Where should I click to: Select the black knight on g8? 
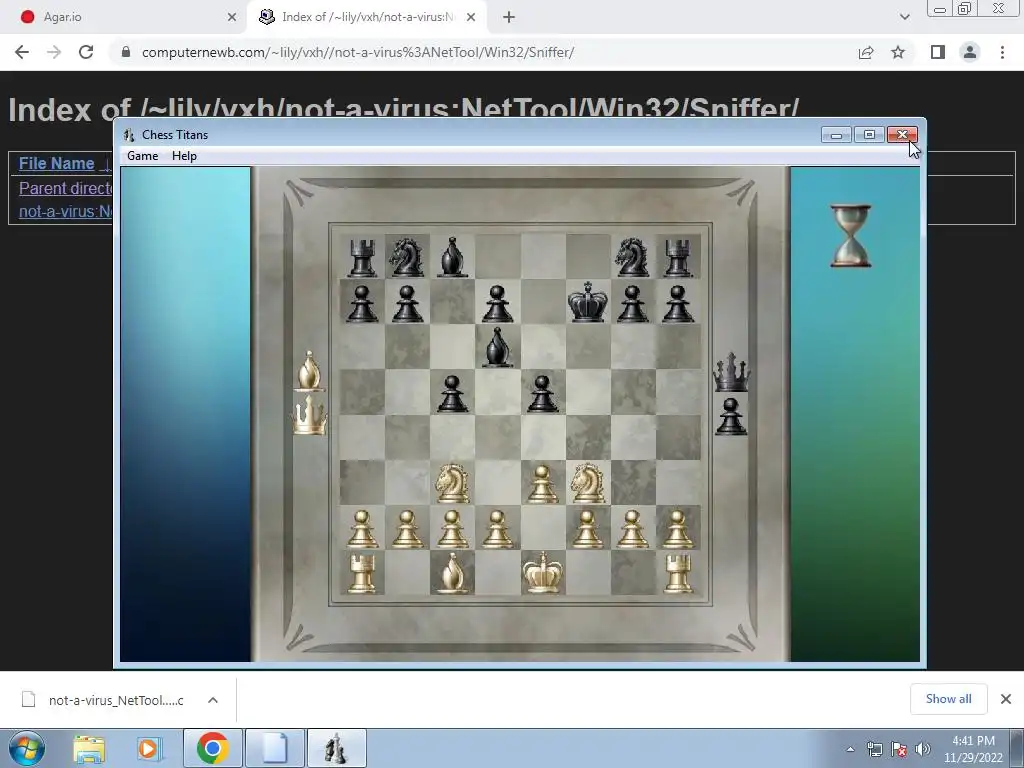click(632, 257)
